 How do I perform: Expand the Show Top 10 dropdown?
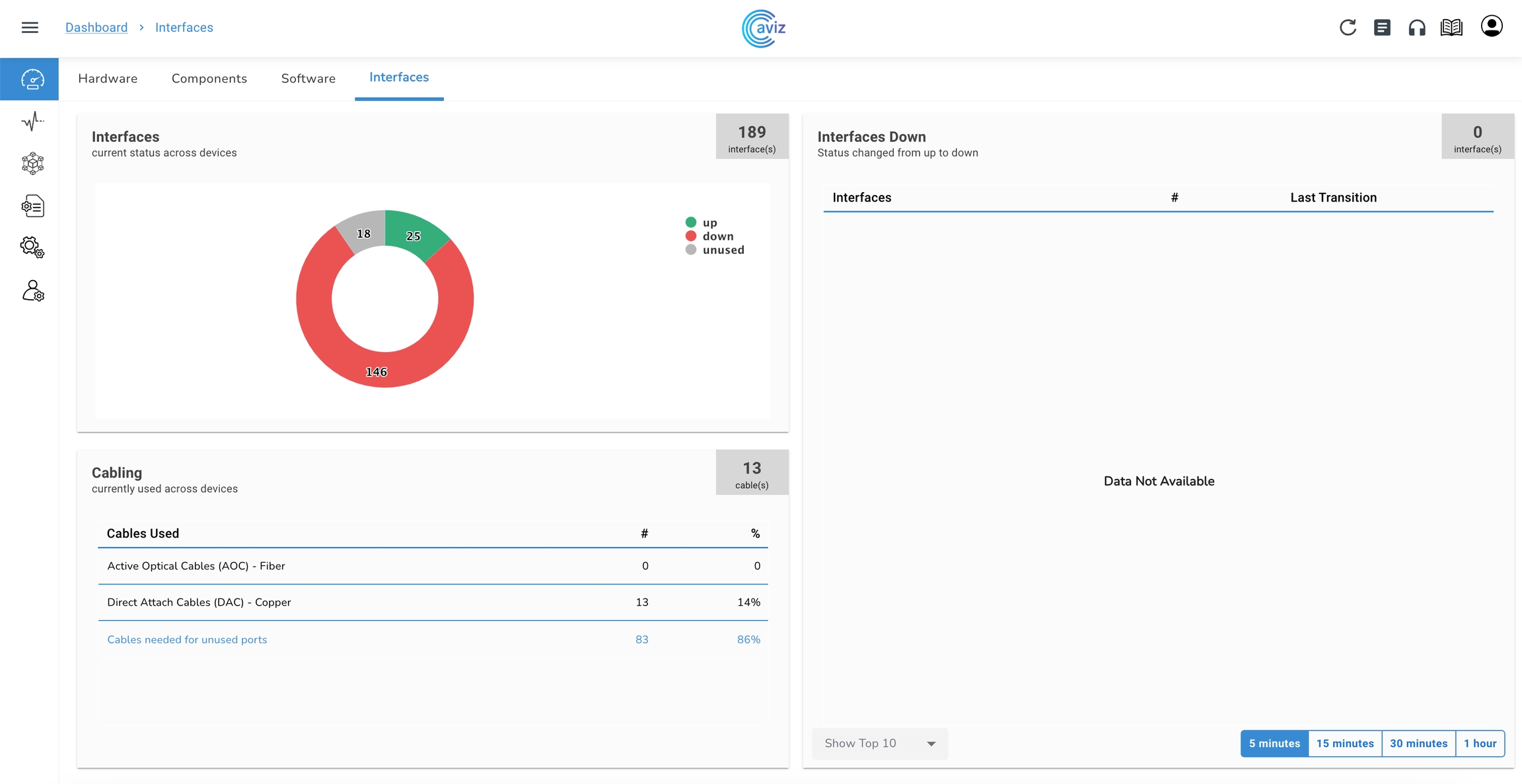point(879,743)
